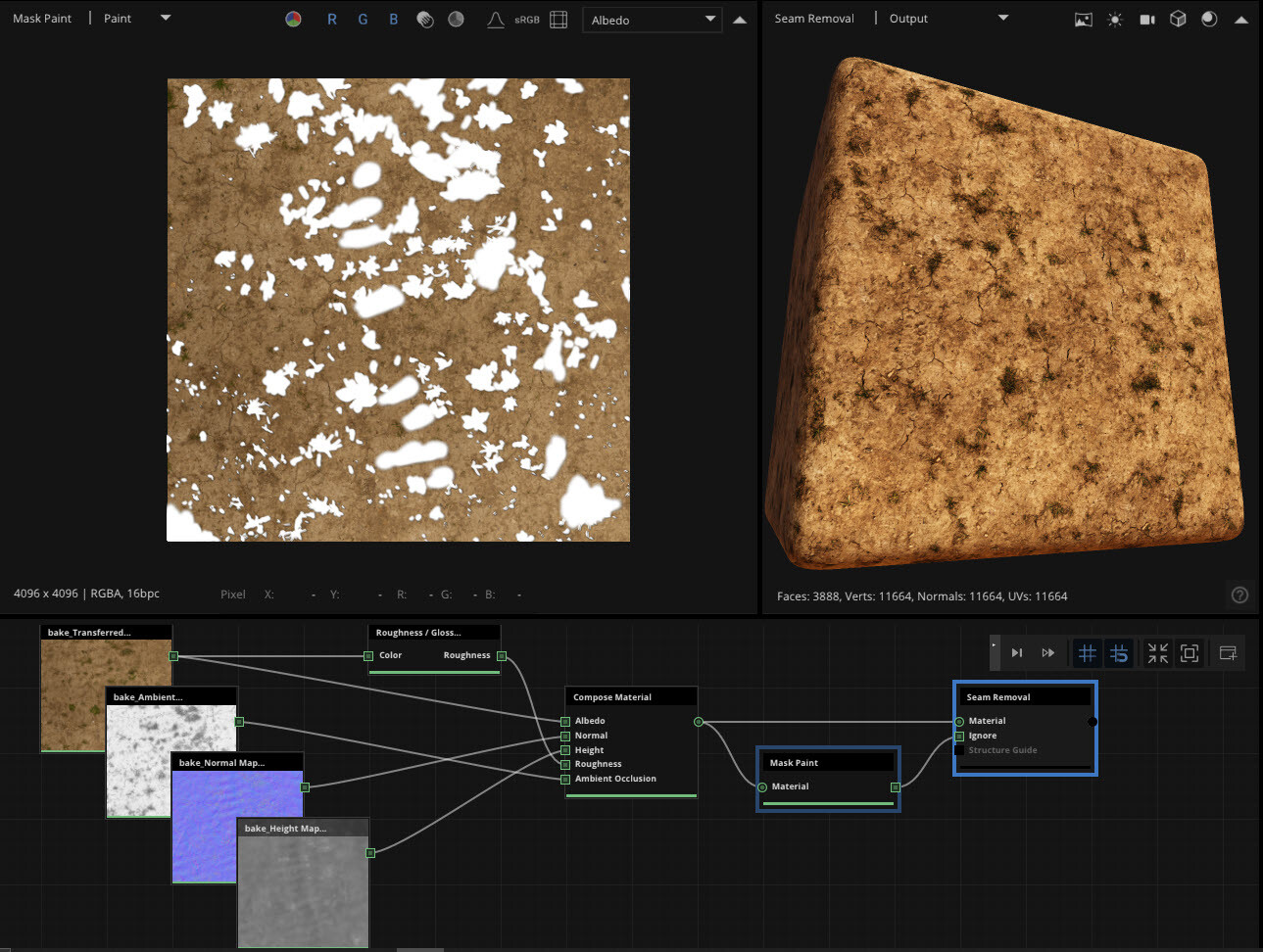
Task: Switch to the Paint tab
Action: (117, 18)
